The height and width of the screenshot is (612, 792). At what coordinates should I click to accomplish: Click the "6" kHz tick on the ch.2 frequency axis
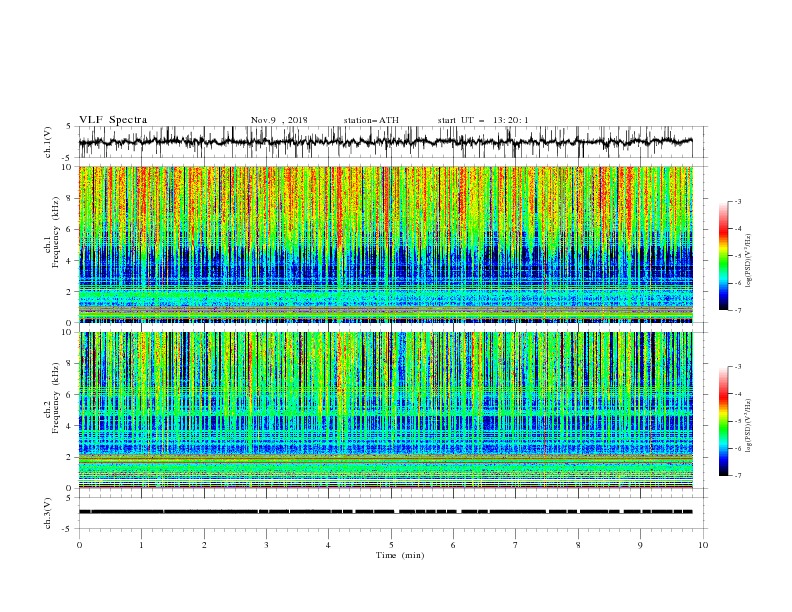pos(70,395)
